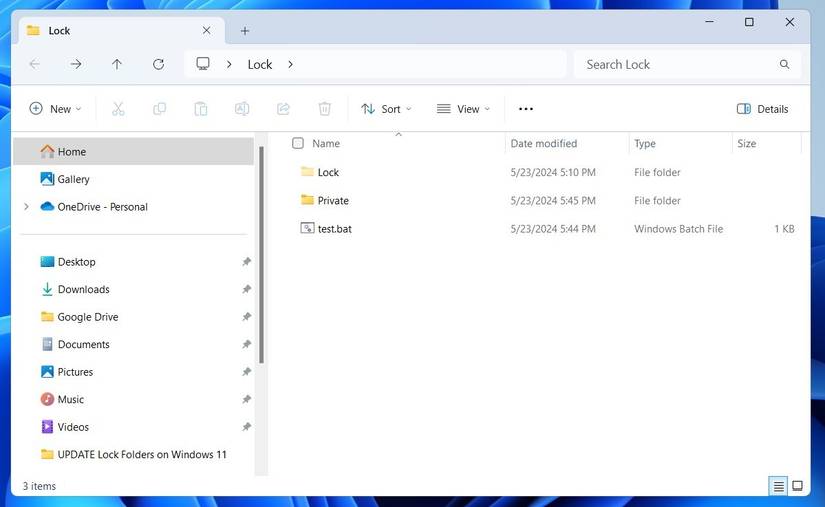Viewport: 825px width, 507px height.
Task: Click the pin icon beside Videos
Action: click(246, 427)
